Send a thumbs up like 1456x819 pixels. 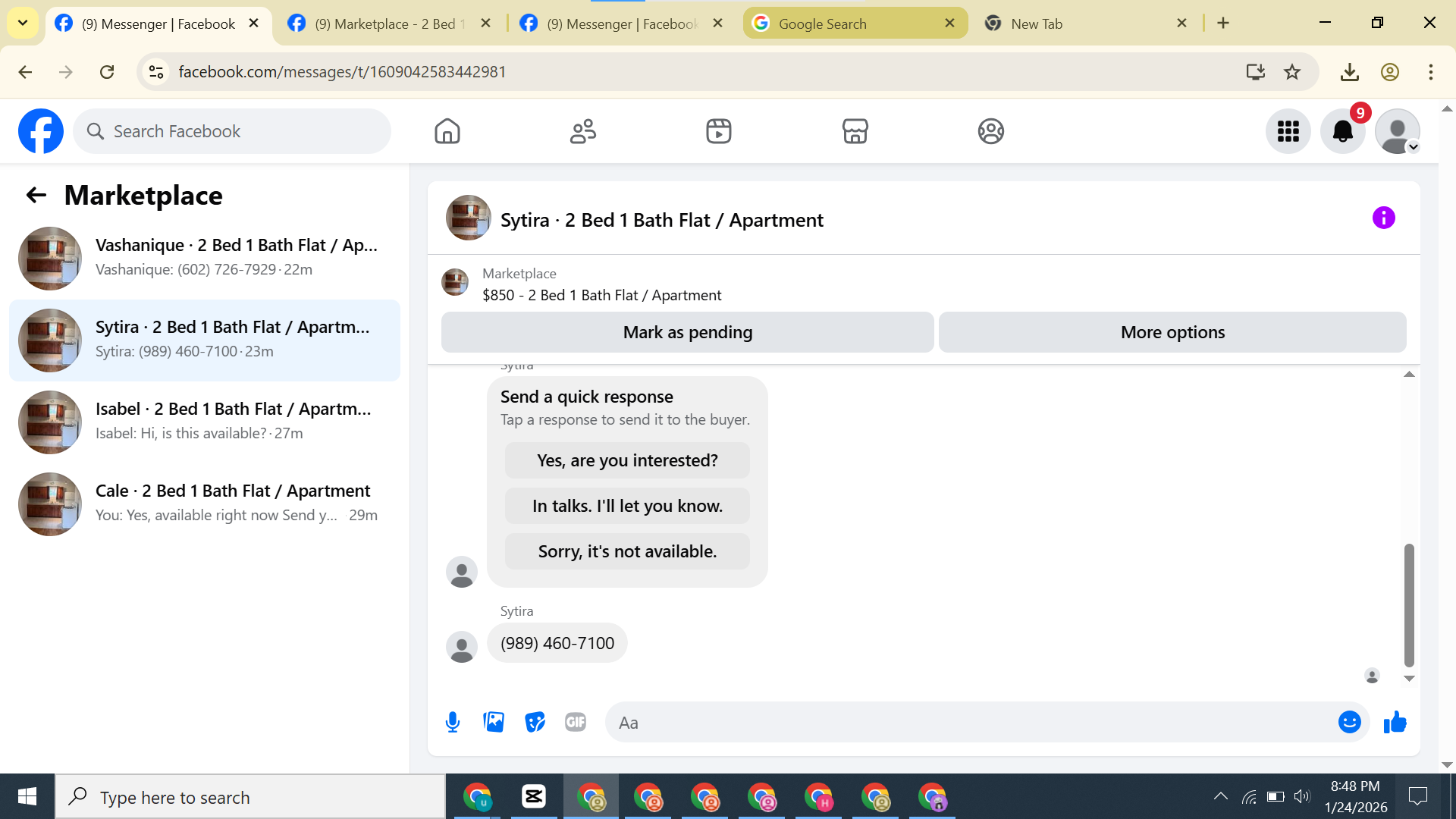tap(1395, 722)
